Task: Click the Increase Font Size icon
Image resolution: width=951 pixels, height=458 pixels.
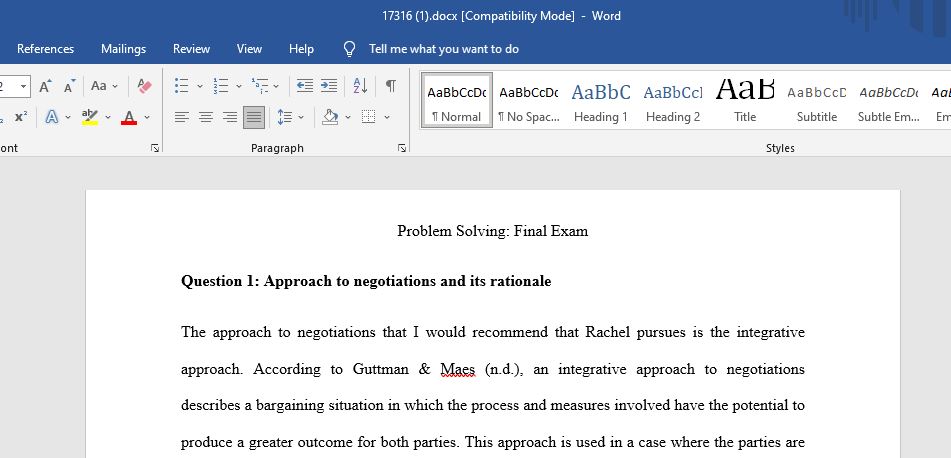Action: 45,86
